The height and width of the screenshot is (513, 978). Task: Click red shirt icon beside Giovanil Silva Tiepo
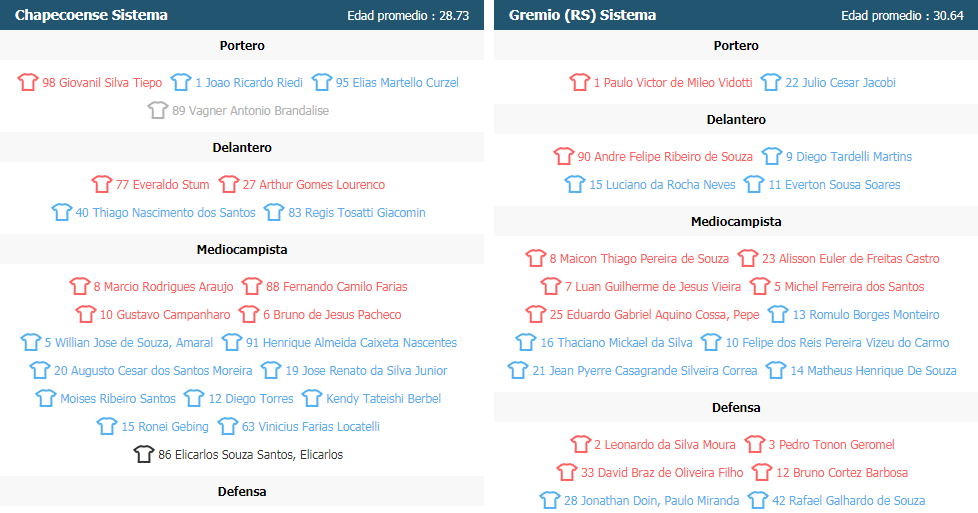27,82
